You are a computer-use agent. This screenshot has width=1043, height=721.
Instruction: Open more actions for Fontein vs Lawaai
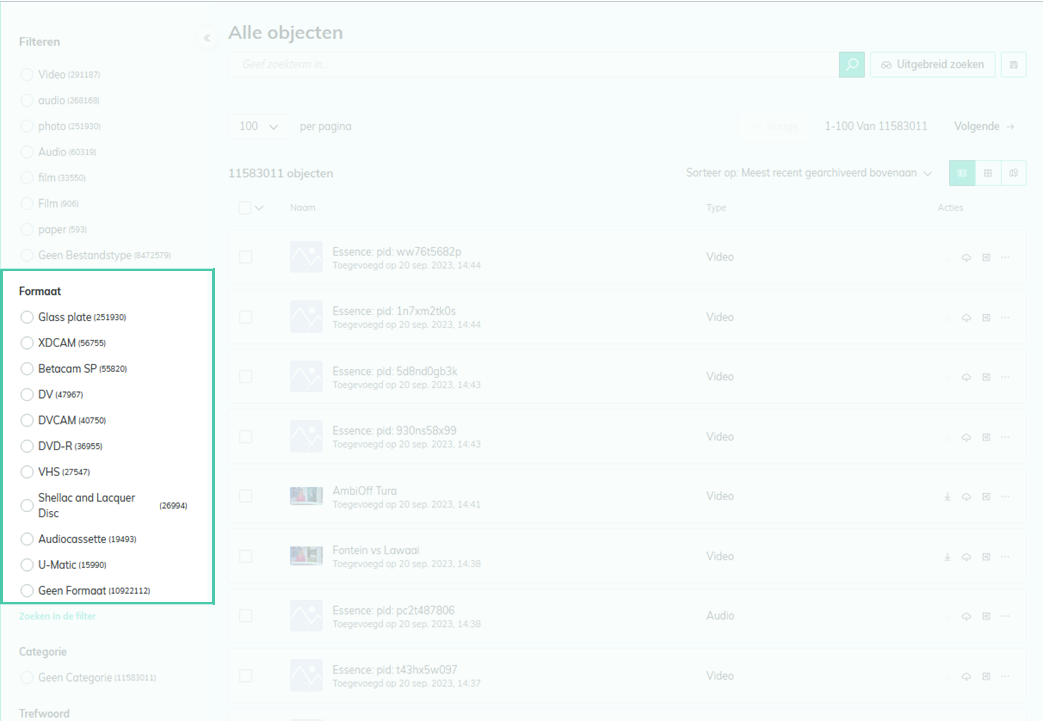1005,557
